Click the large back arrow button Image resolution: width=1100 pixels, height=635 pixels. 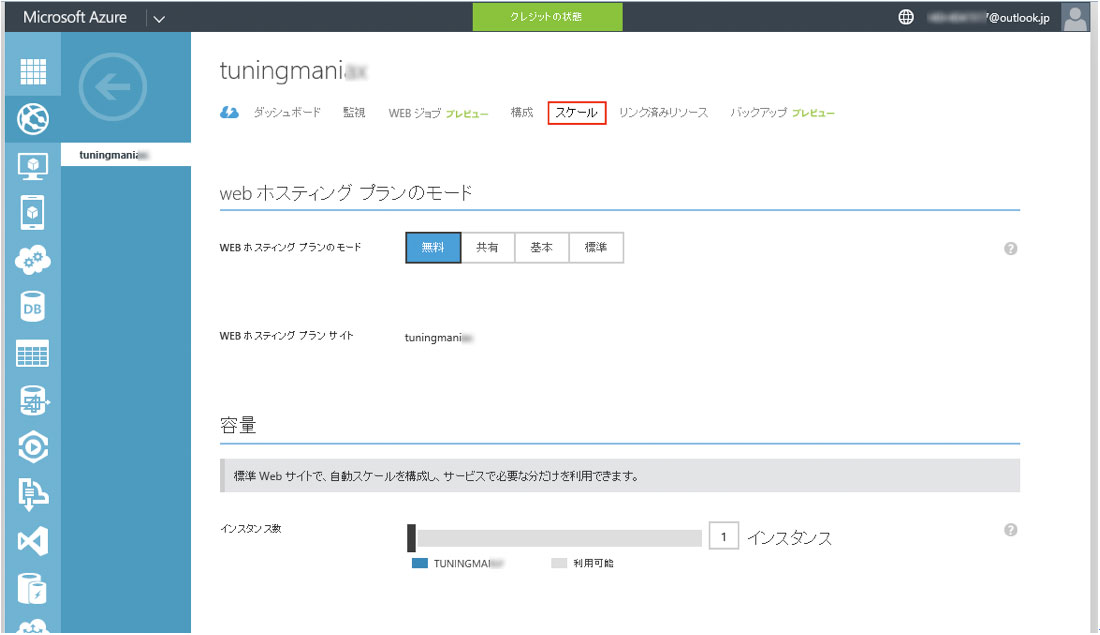[112, 87]
